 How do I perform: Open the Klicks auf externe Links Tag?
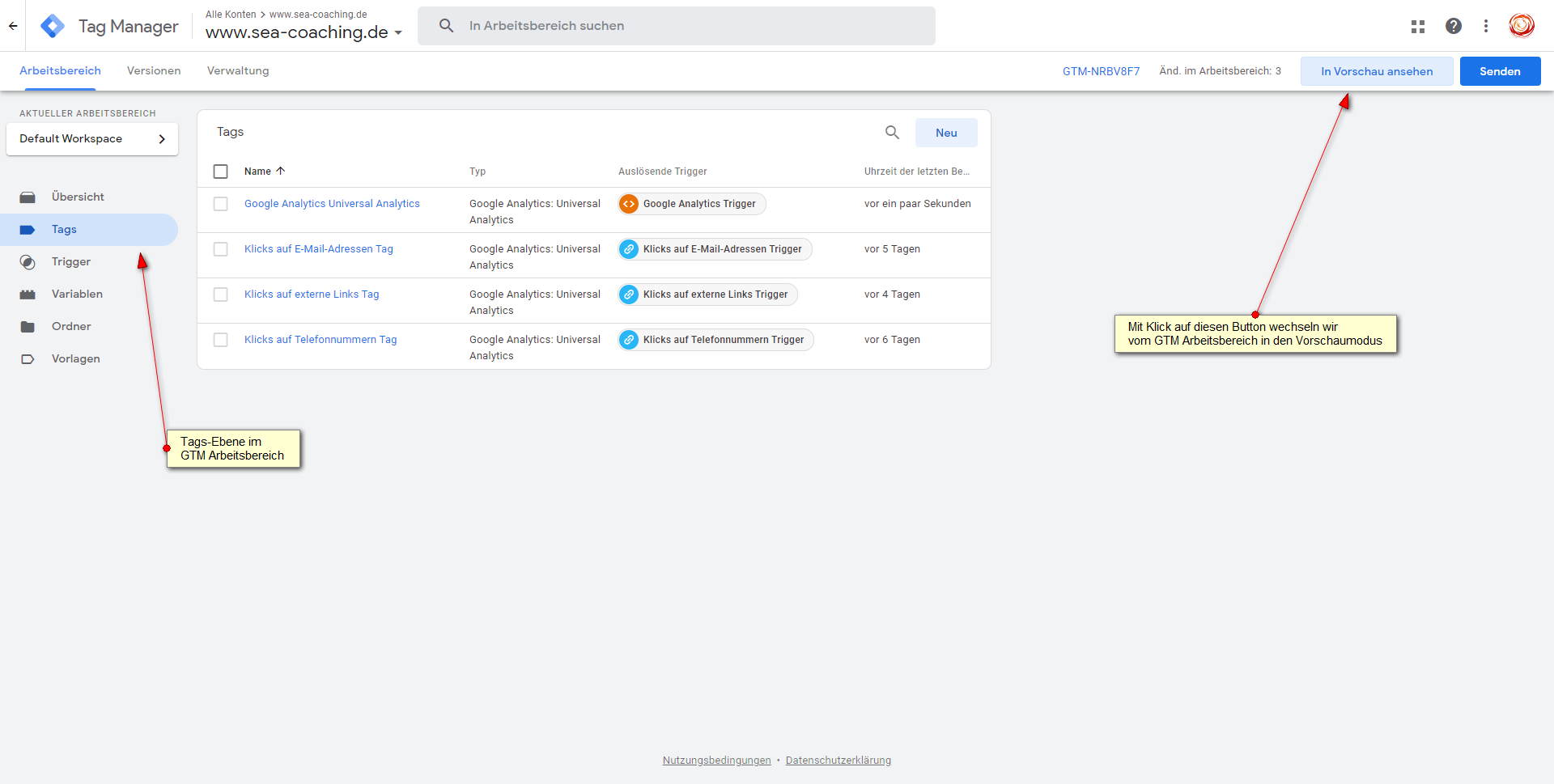click(312, 295)
